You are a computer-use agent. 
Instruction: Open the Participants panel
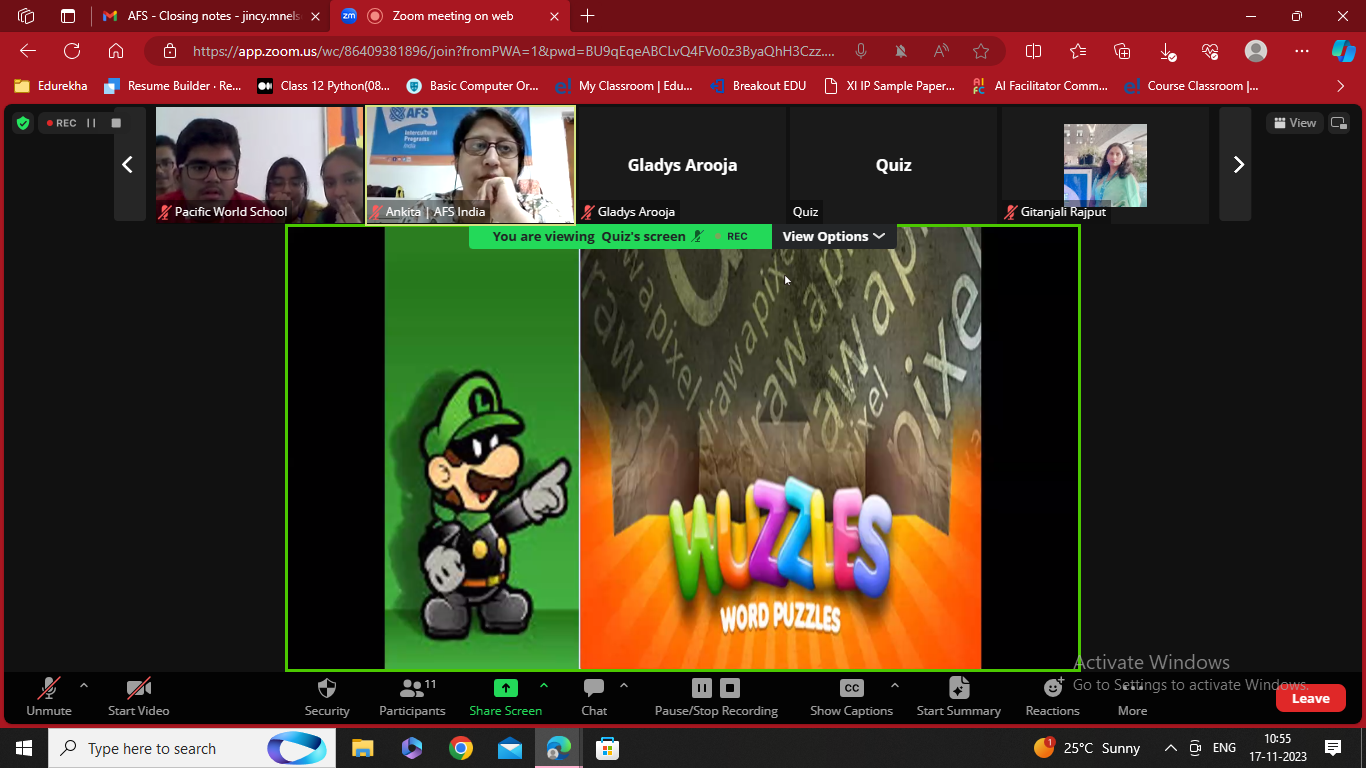tap(412, 697)
